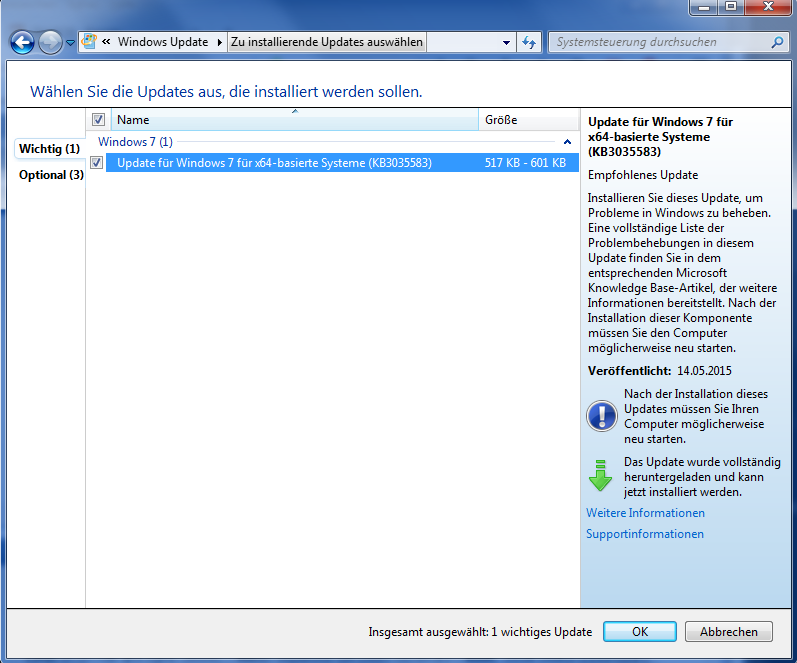Image resolution: width=797 pixels, height=663 pixels.
Task: Maximize the Windows Update window
Action: (731, 7)
